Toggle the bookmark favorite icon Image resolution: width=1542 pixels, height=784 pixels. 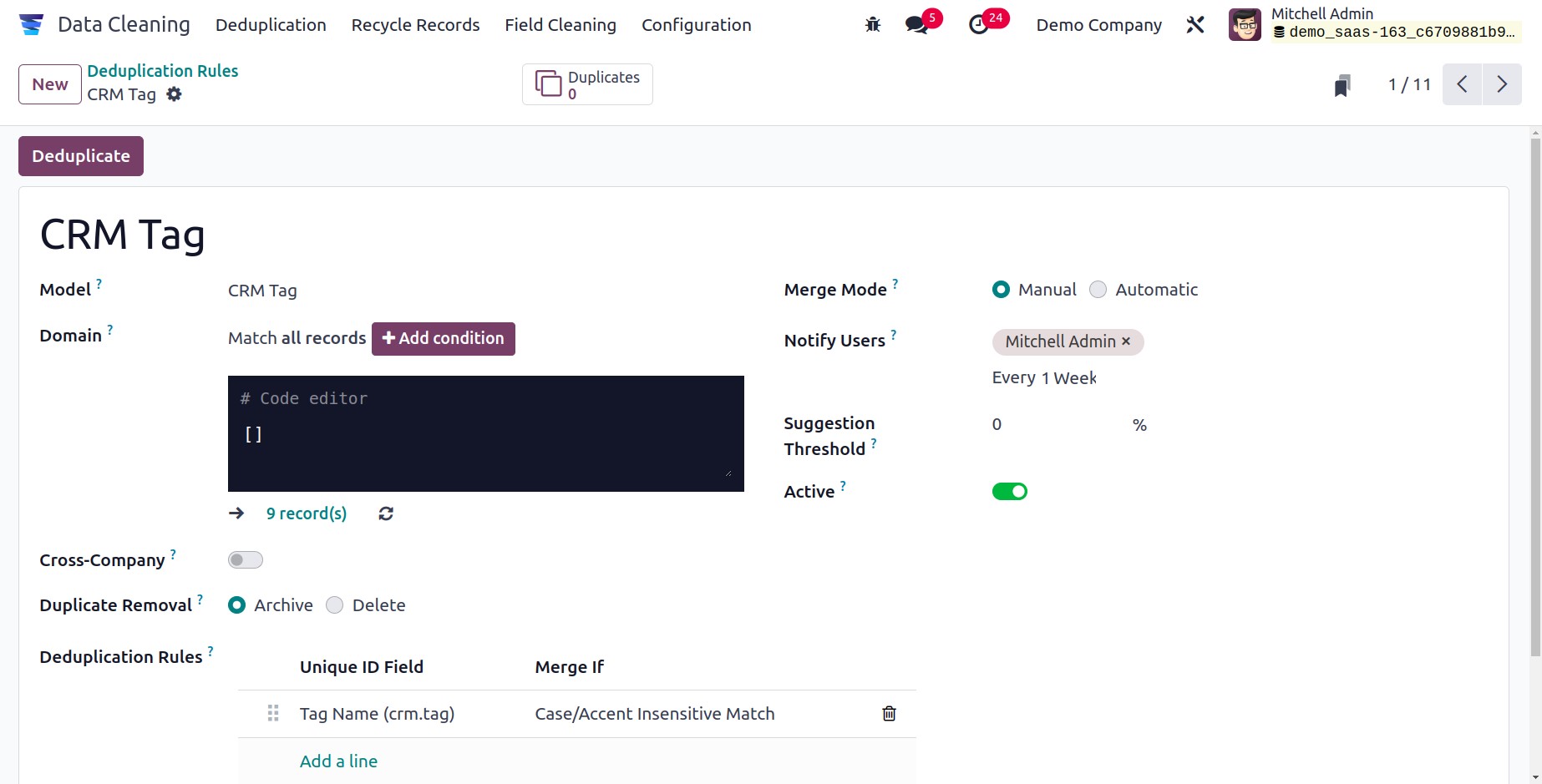pos(1342,84)
